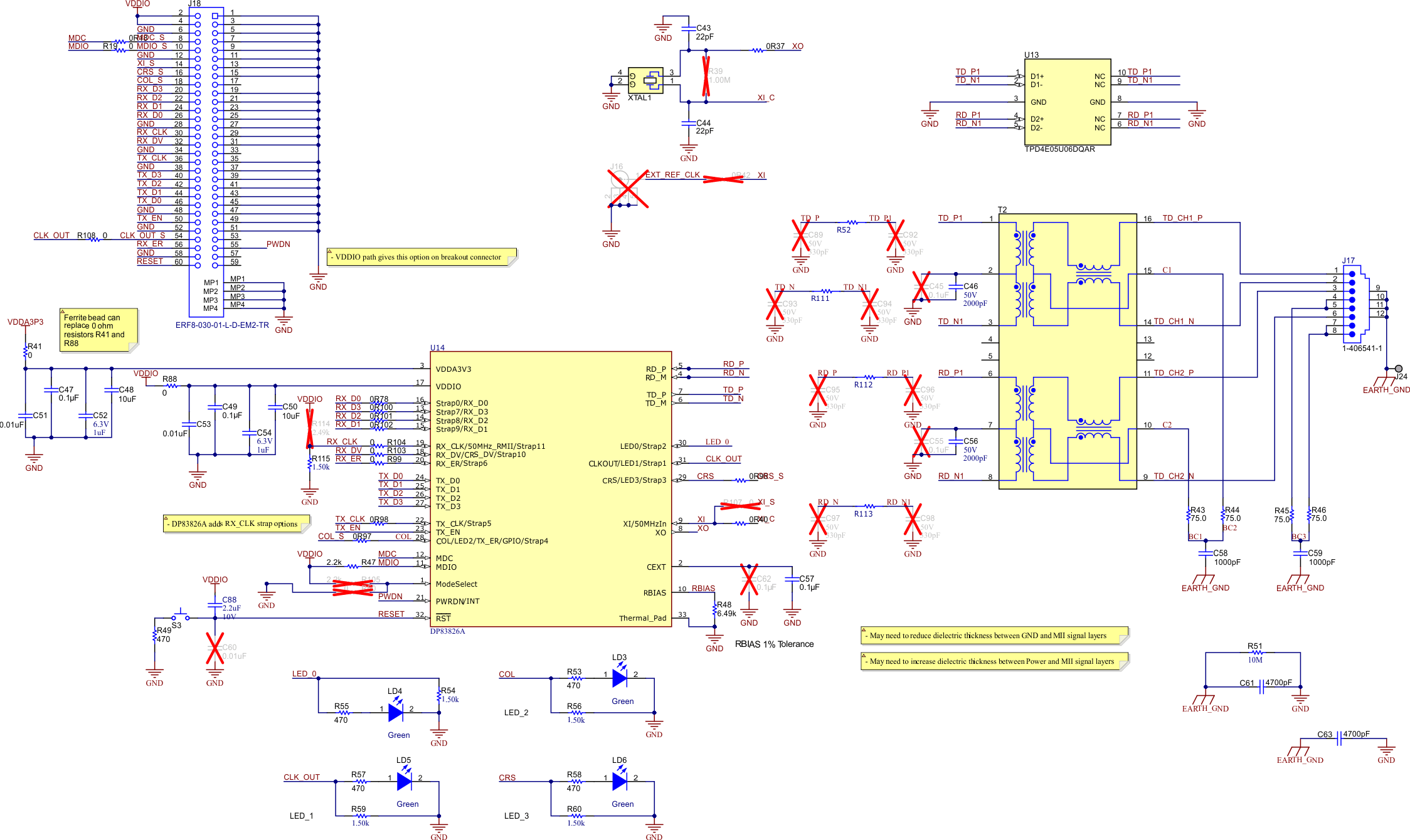This screenshot has height=840, width=1410.
Task: Click the U14 DP83826A chip body
Action: coord(551,489)
